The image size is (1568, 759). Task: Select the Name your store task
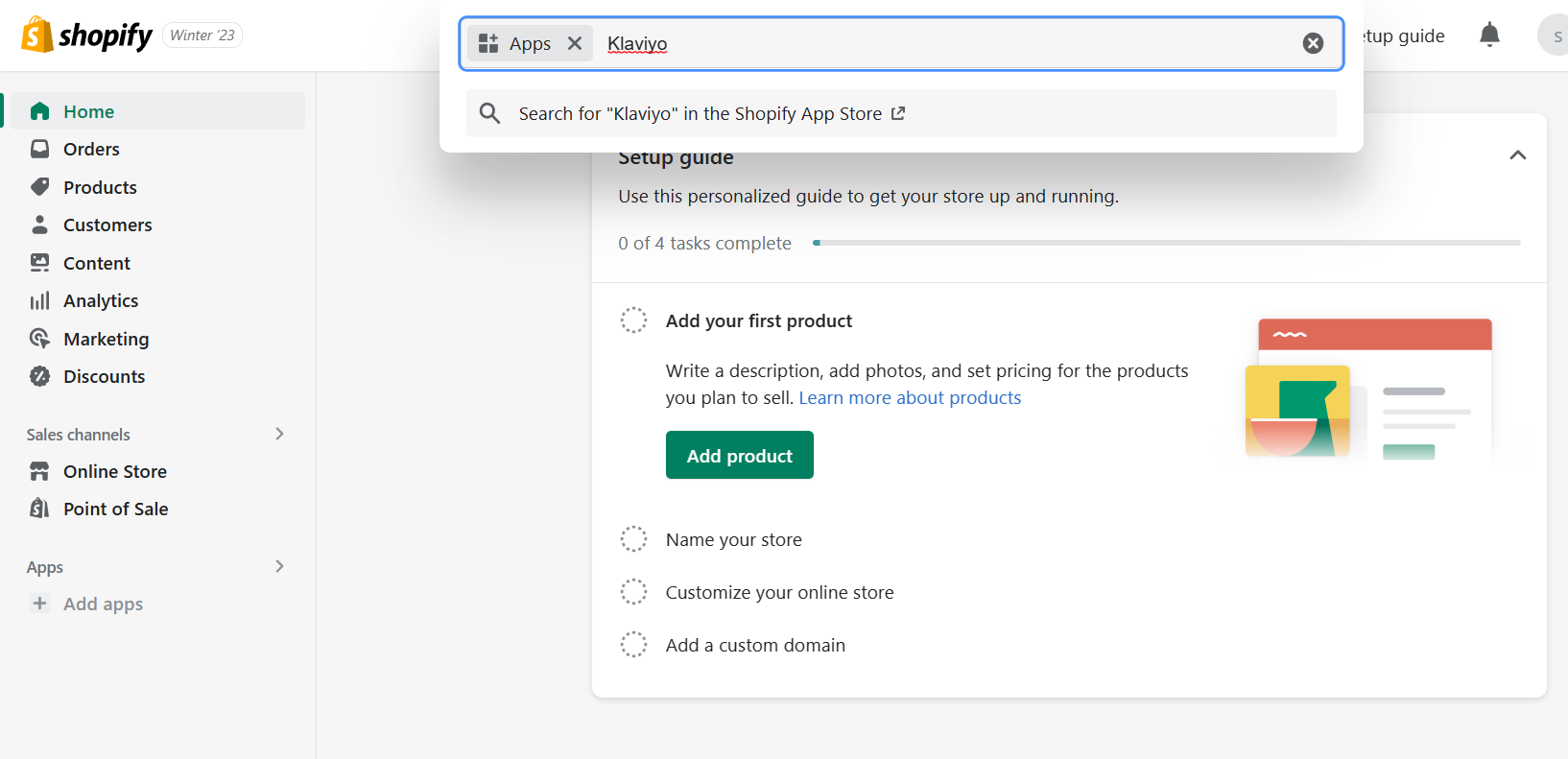point(734,539)
